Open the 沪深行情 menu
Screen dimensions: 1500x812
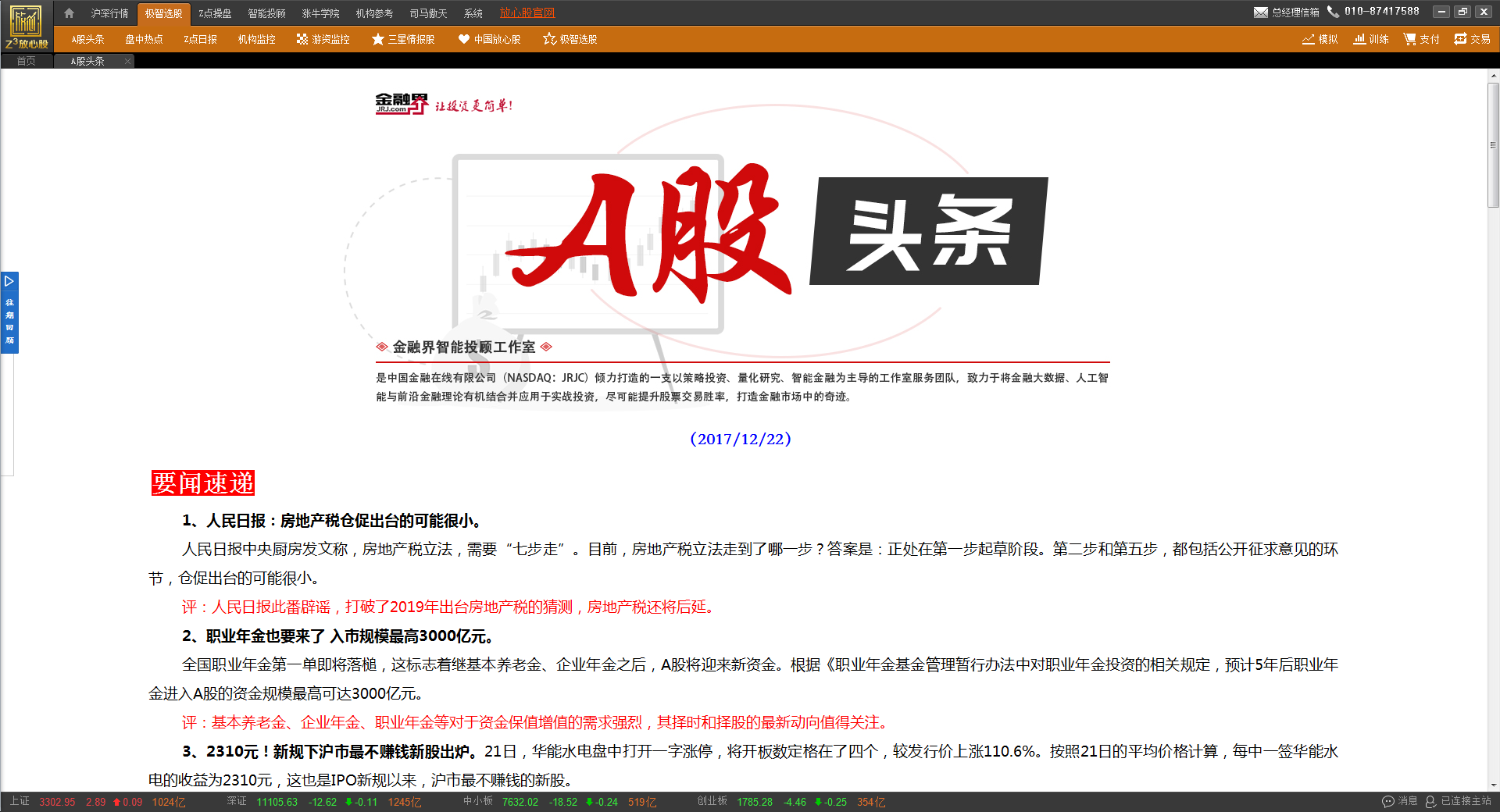pos(109,13)
